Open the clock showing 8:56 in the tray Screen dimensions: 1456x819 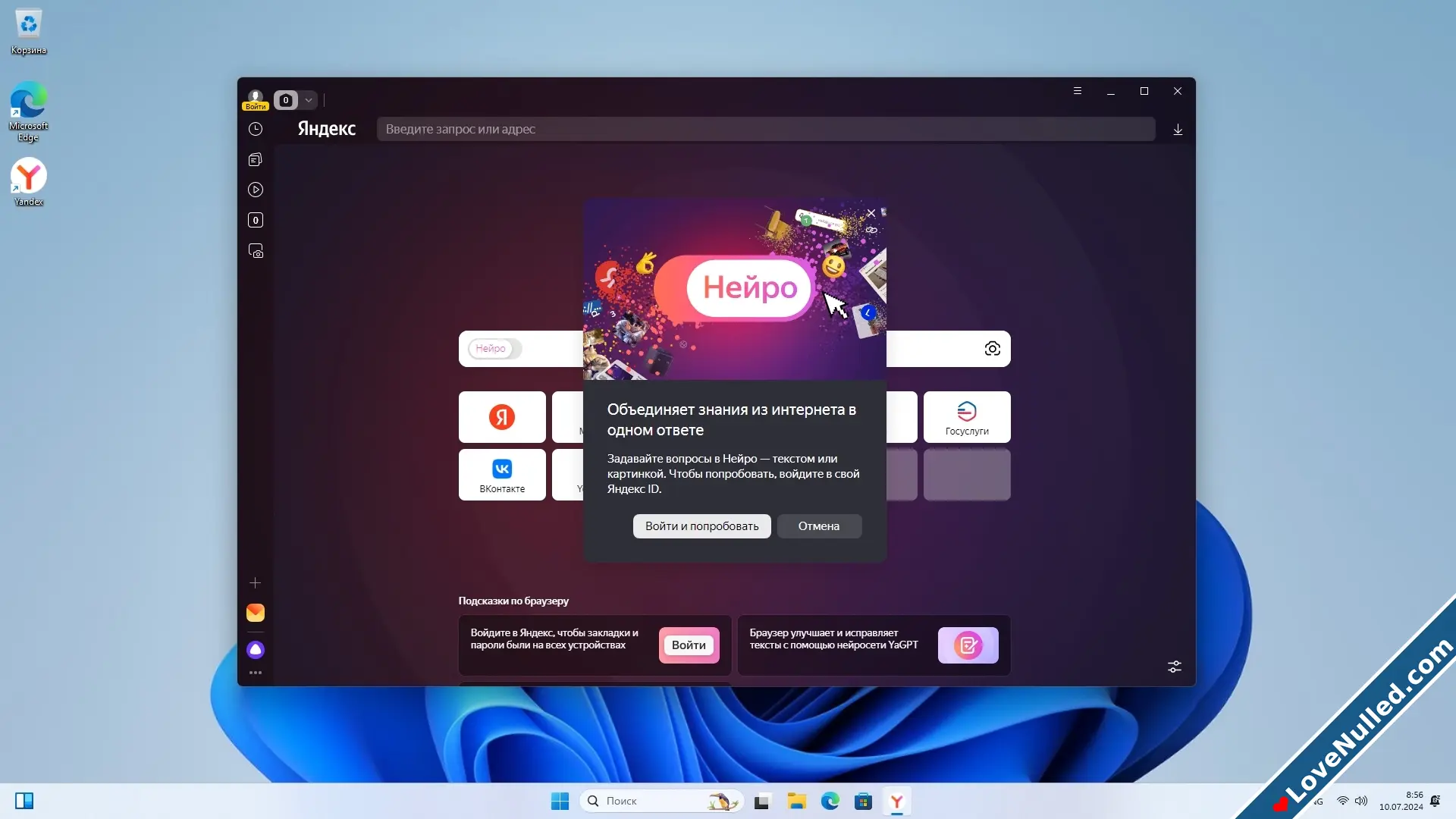(1401, 801)
